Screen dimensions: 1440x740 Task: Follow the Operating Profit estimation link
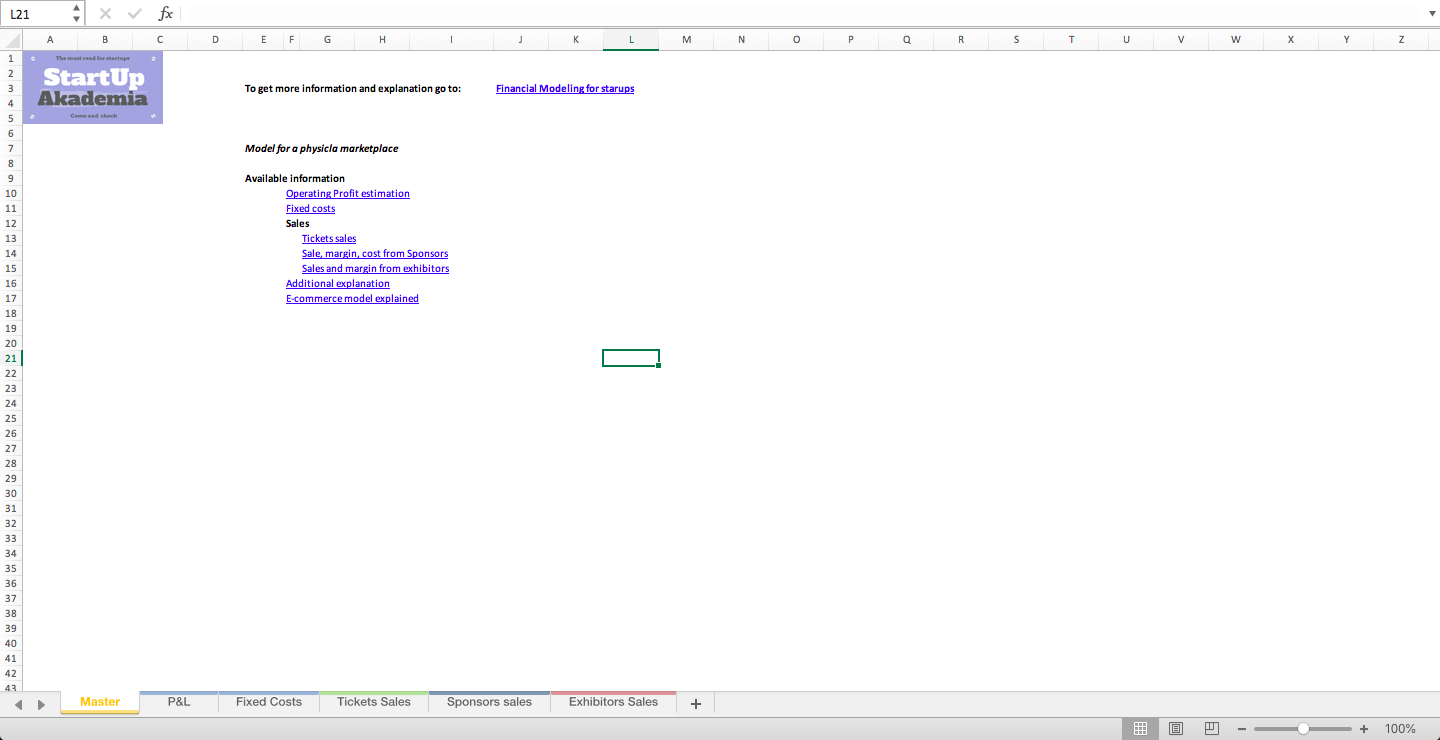pyautogui.click(x=348, y=193)
